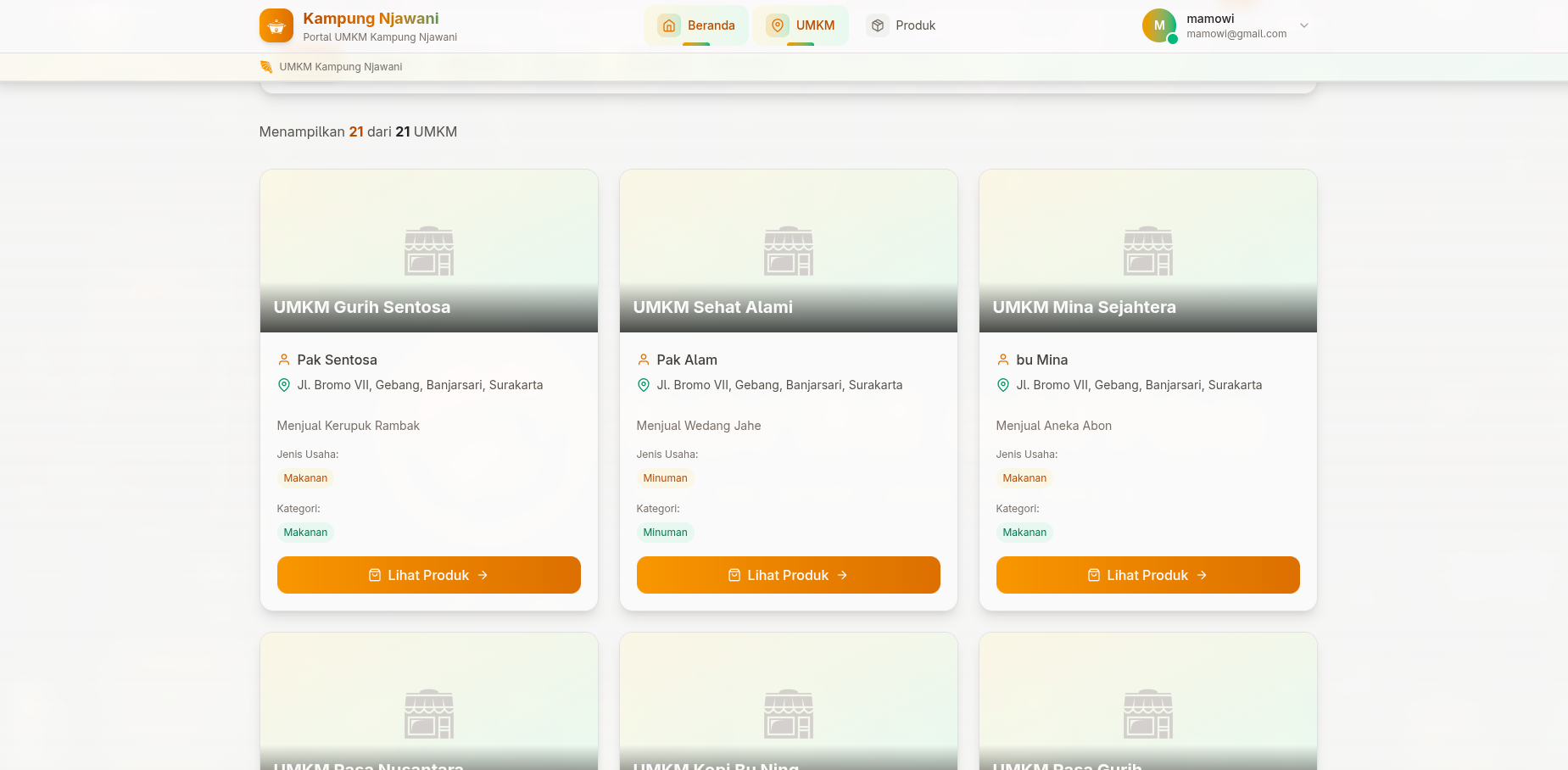Click the person icon next to Pak Sentosa
1568x770 pixels.
point(284,360)
